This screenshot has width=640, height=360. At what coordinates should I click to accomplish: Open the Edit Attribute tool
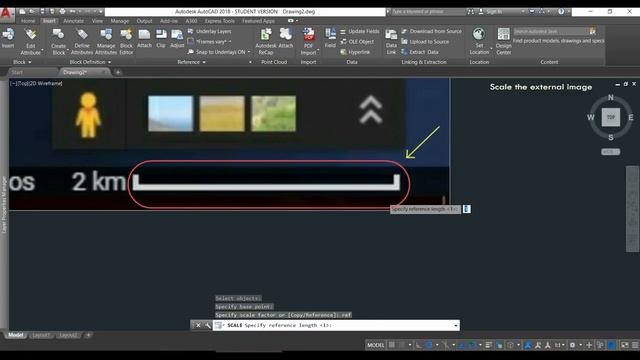point(30,35)
